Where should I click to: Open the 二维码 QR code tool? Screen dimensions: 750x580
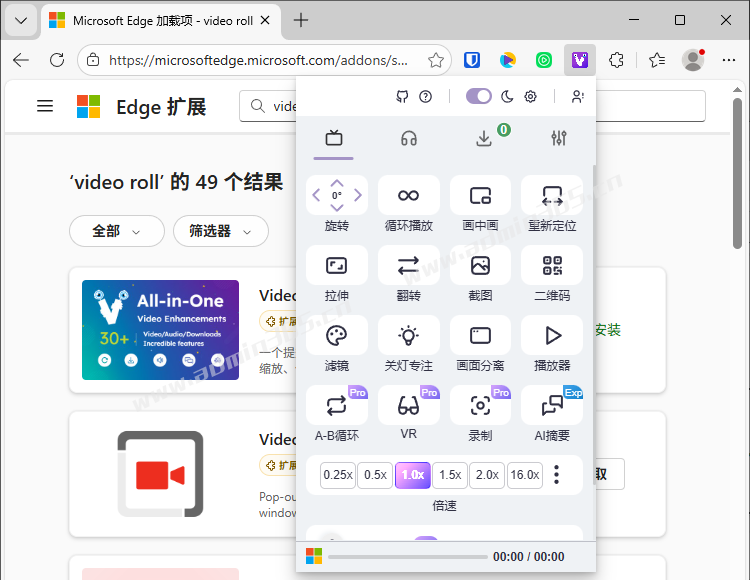(552, 266)
